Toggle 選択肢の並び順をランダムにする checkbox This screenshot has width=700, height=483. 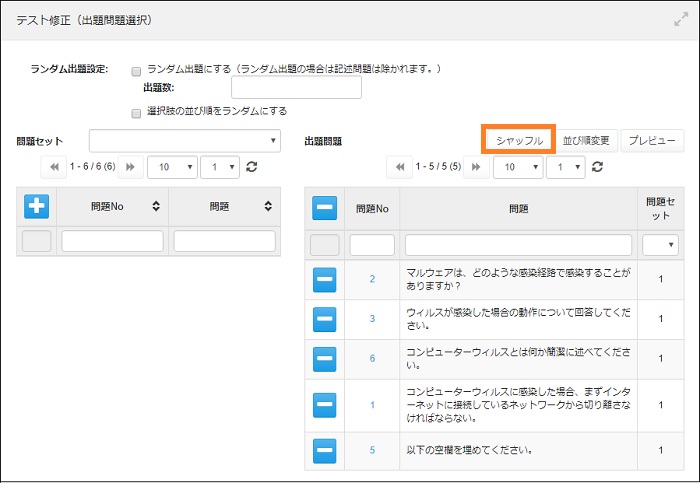coord(136,112)
